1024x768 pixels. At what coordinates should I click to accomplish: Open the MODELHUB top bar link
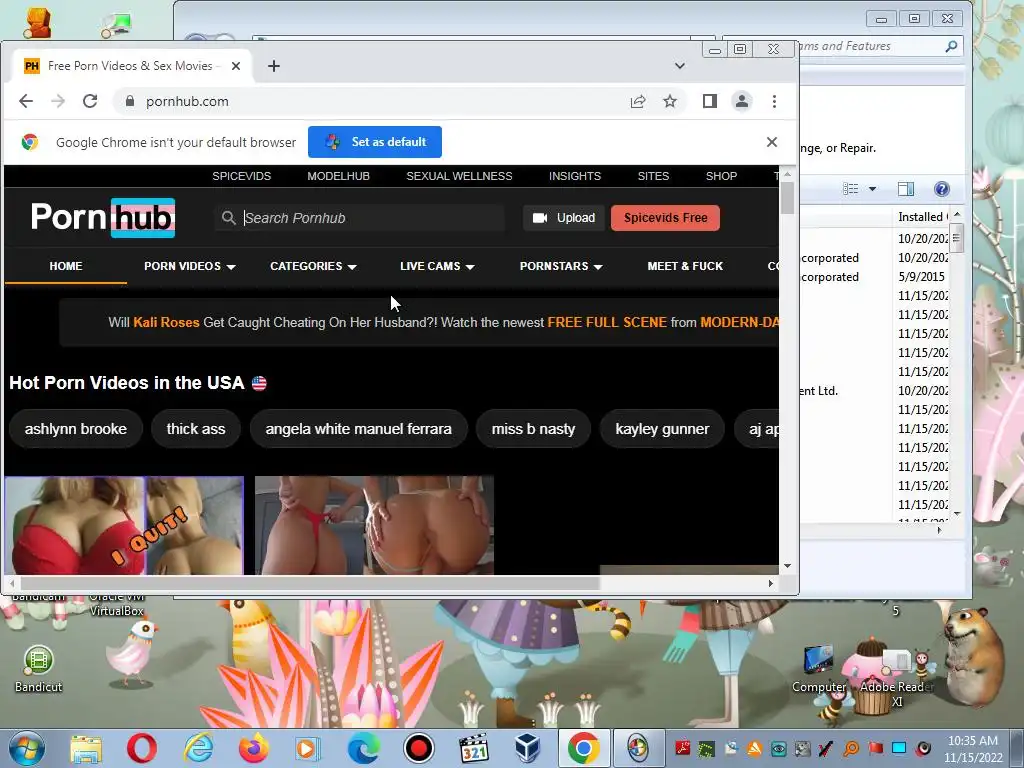pyautogui.click(x=338, y=176)
